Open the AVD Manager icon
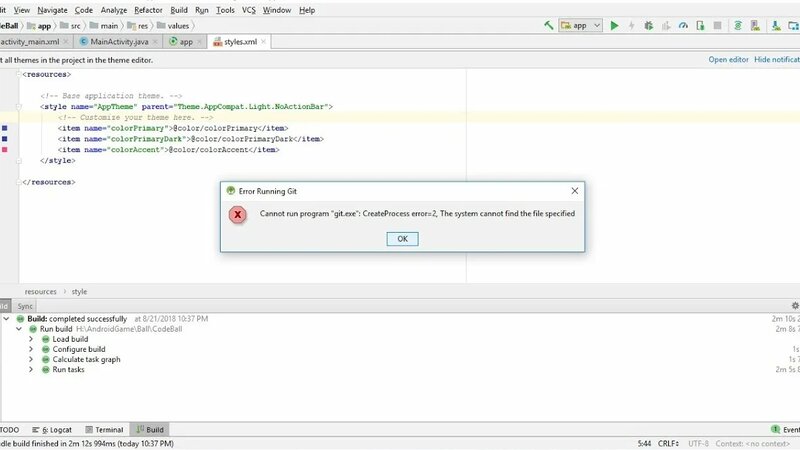The width and height of the screenshot is (800, 450). pos(755,25)
